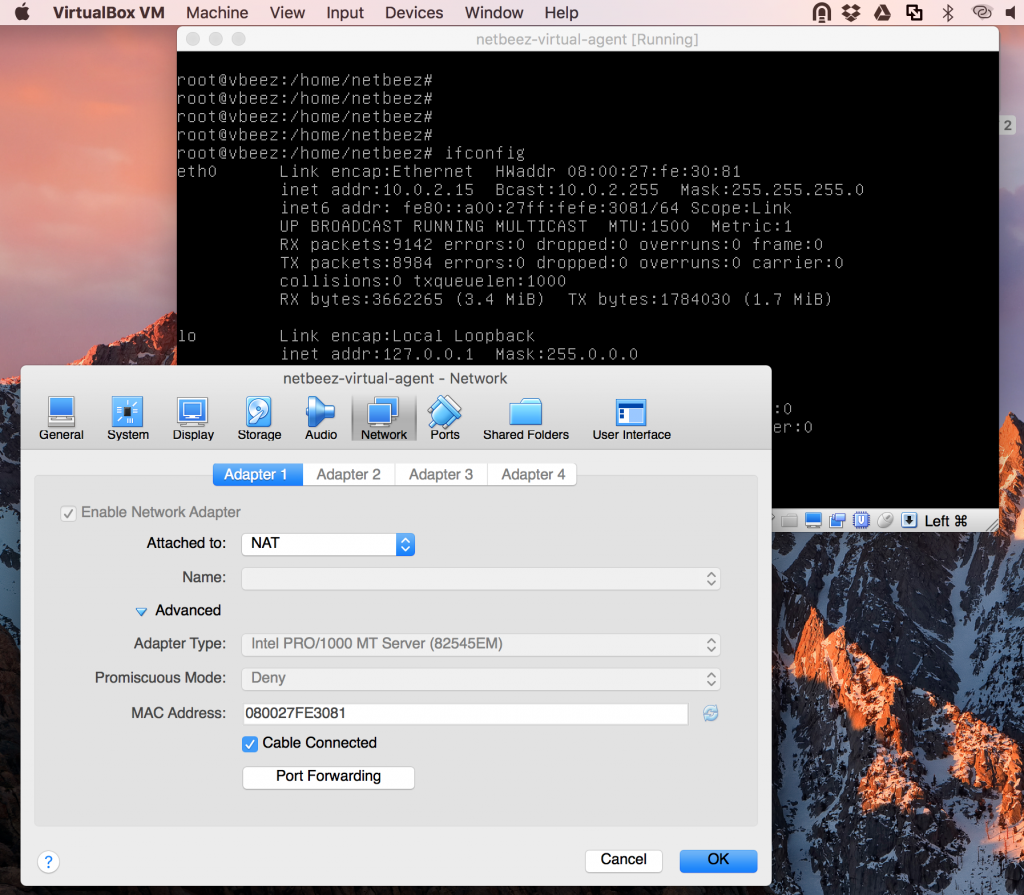The height and width of the screenshot is (895, 1024).
Task: Open the Audio settings section
Action: click(x=321, y=418)
